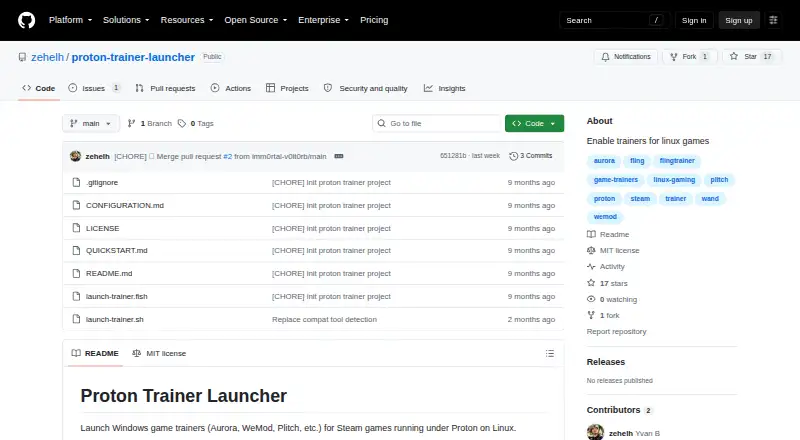Click the proton topic tag

pos(605,199)
